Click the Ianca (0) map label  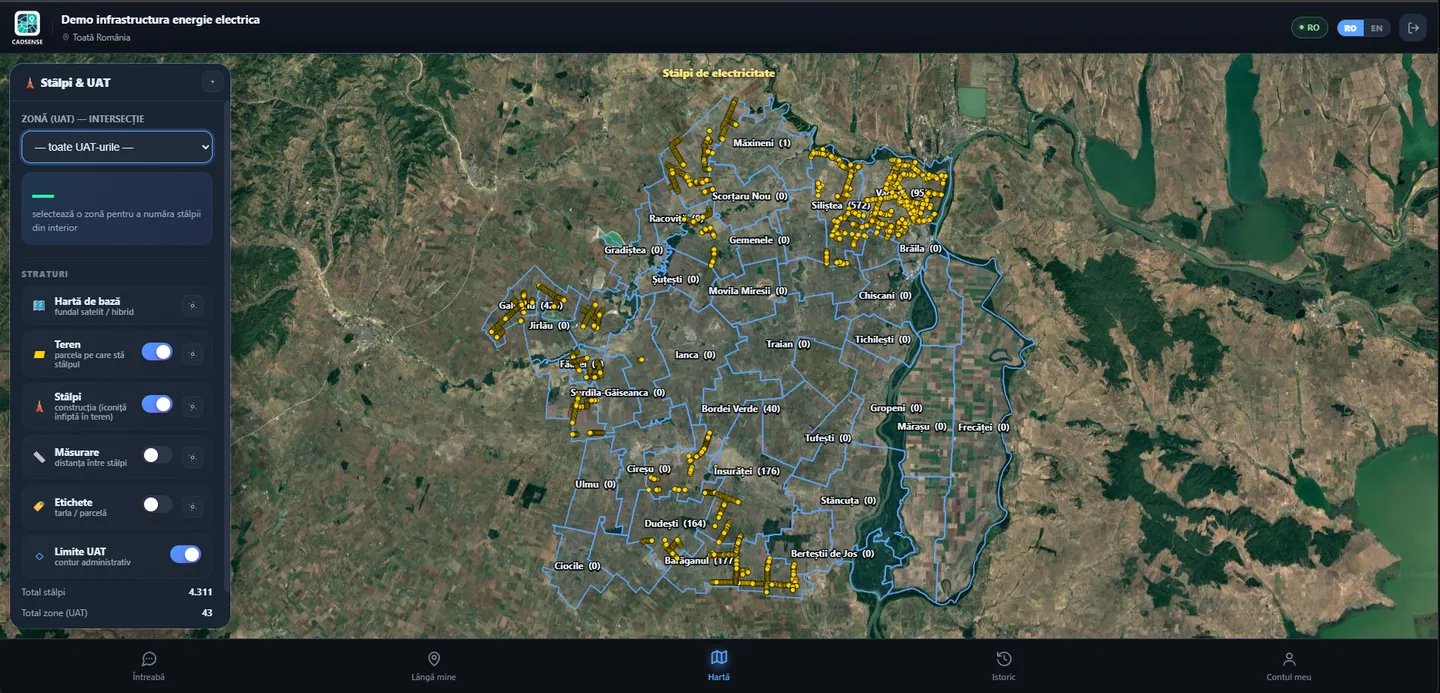(x=695, y=355)
